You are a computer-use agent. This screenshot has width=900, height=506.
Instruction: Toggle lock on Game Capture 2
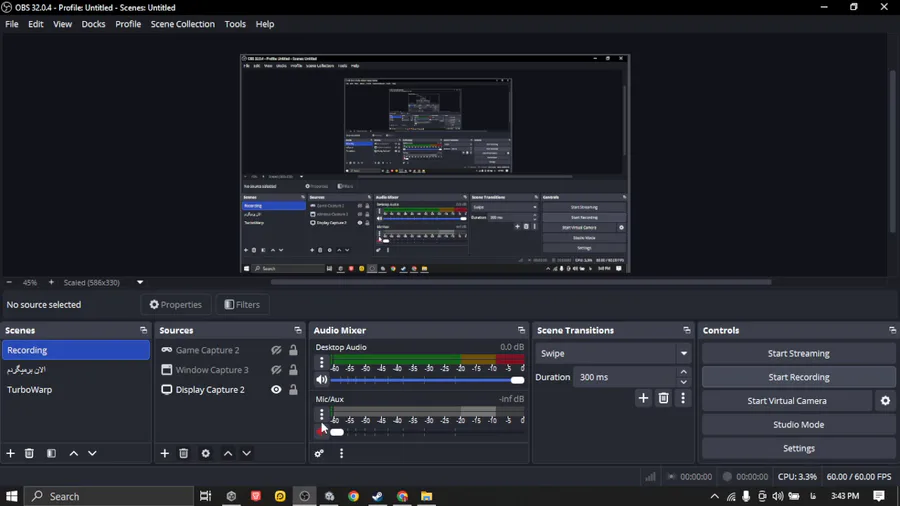point(293,350)
